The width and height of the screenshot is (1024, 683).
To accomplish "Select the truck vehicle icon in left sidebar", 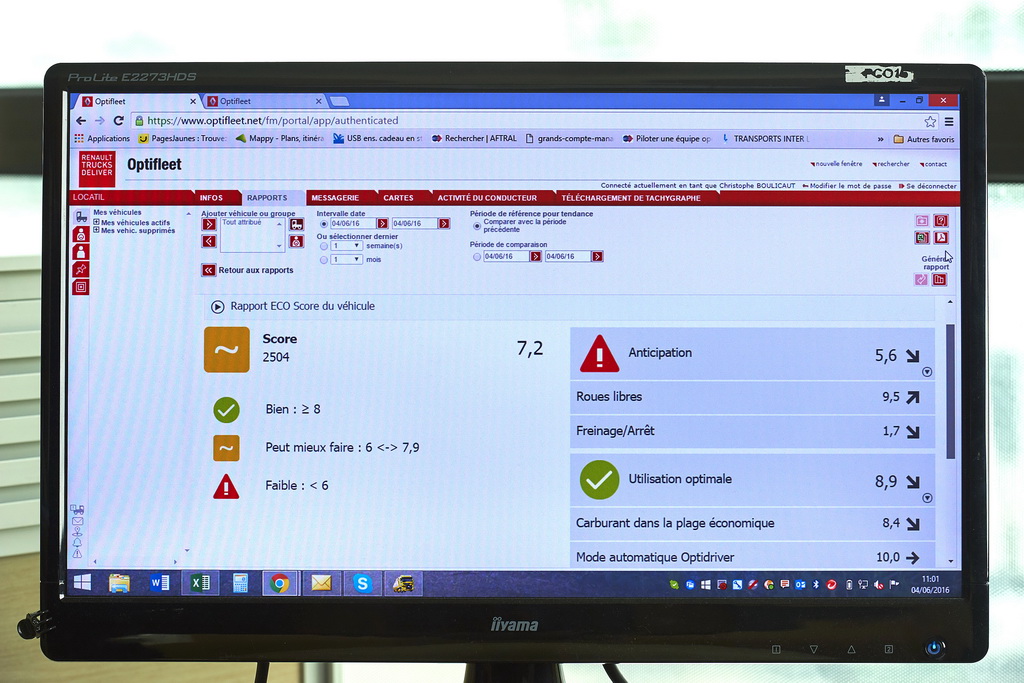I will click(81, 217).
